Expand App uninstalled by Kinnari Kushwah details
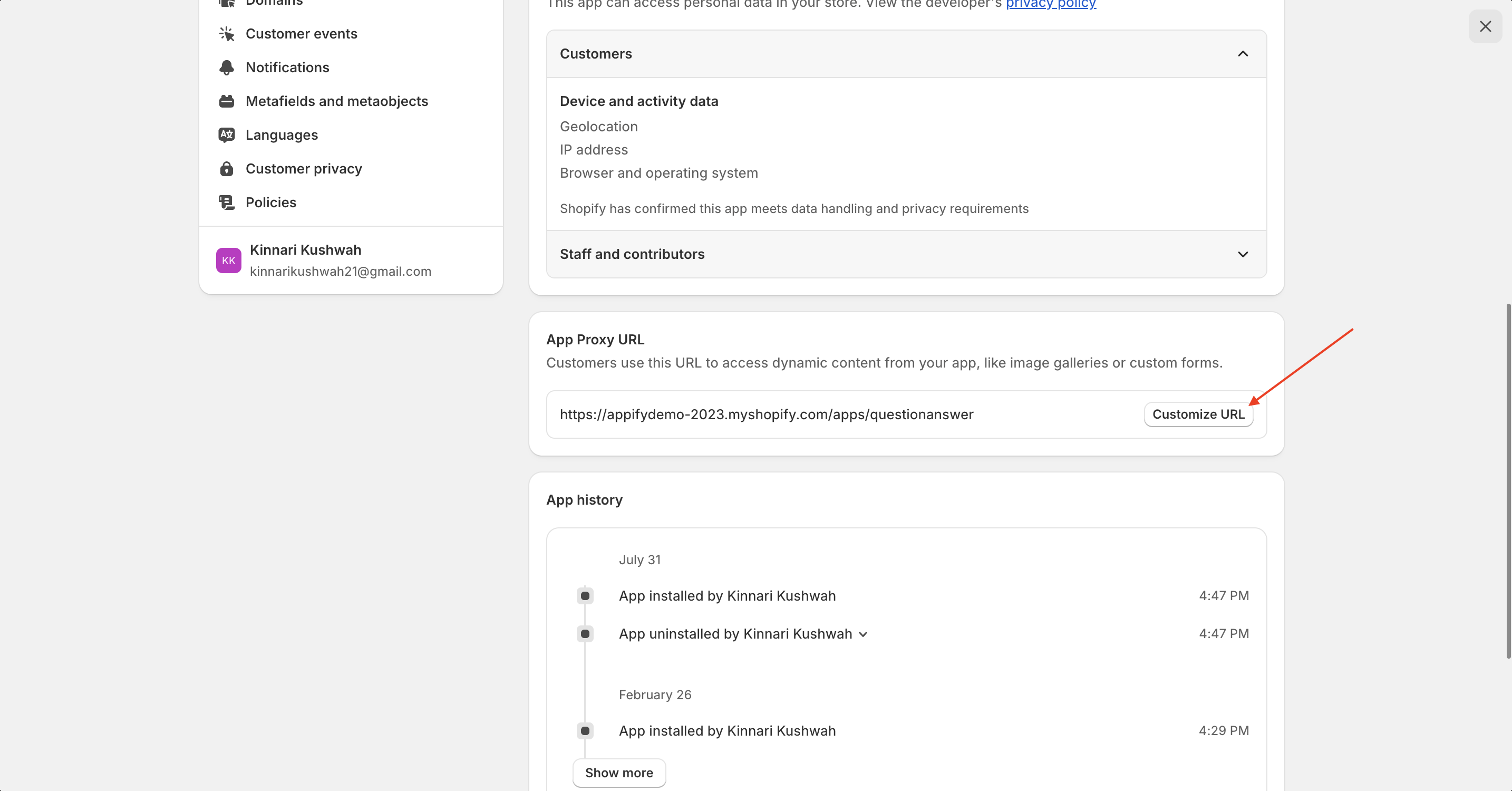The image size is (1512, 791). [x=863, y=634]
